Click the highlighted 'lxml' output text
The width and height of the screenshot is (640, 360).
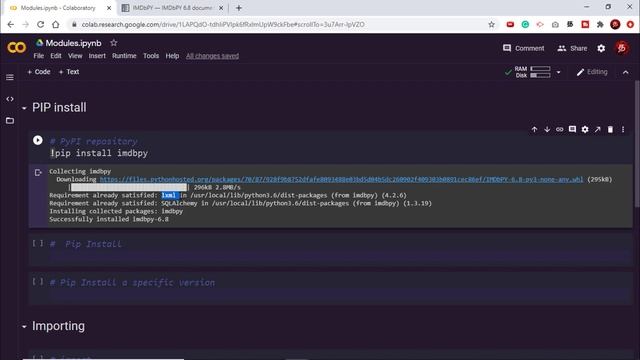coord(170,196)
